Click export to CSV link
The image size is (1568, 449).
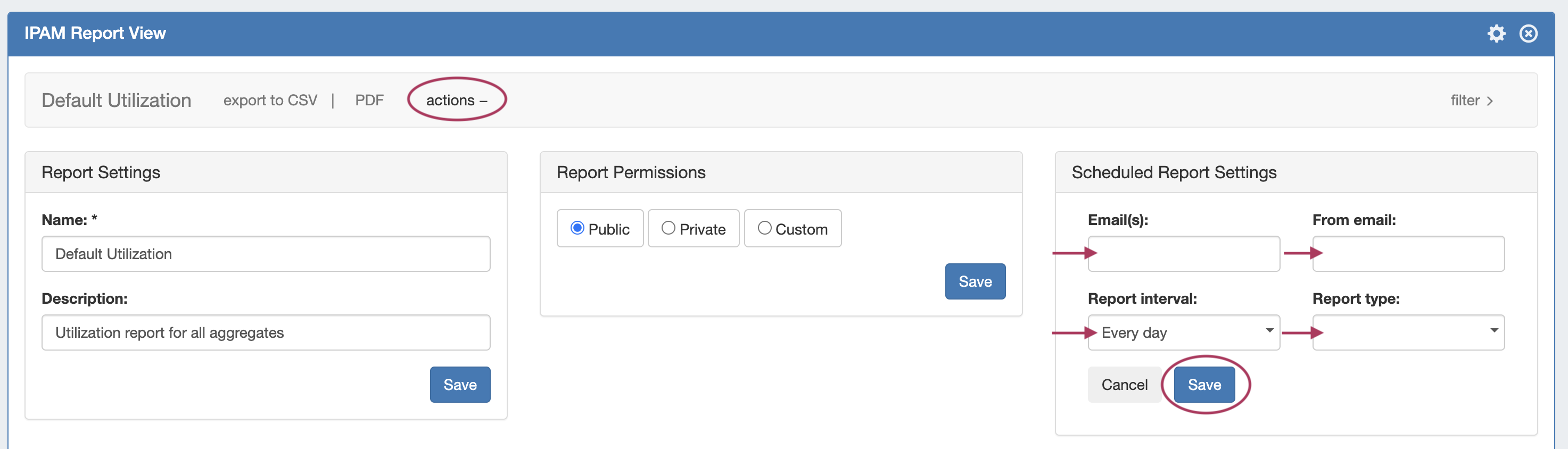point(270,101)
